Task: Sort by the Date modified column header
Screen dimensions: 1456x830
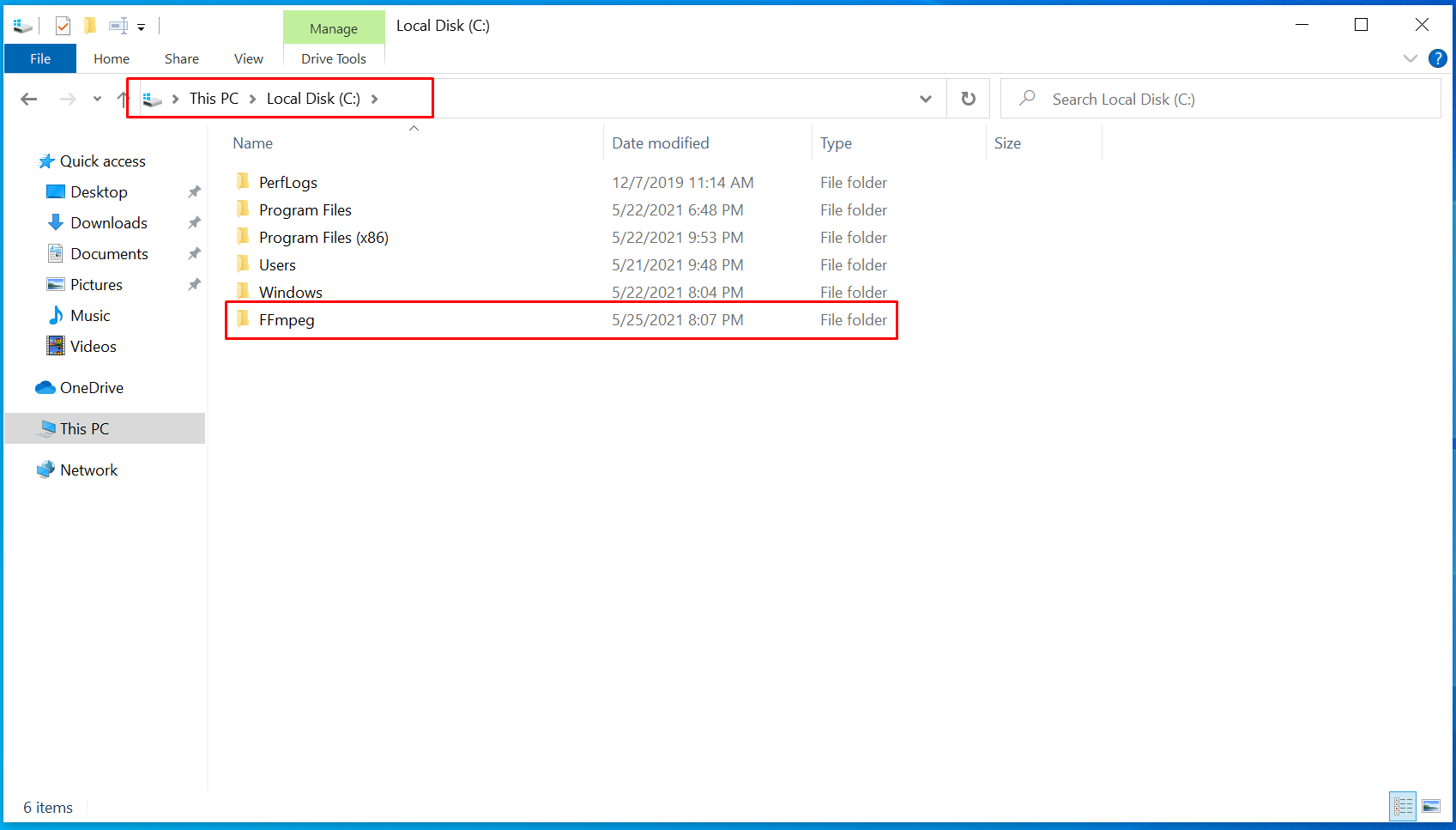Action: pos(660,143)
